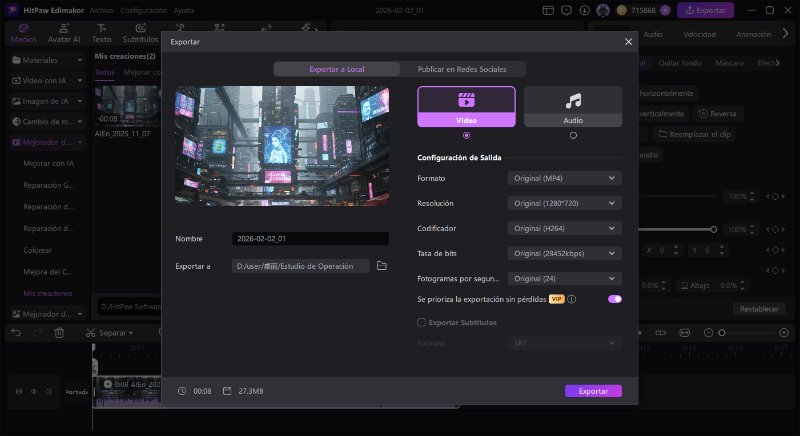Click Reemplazar el clip button

[694, 134]
